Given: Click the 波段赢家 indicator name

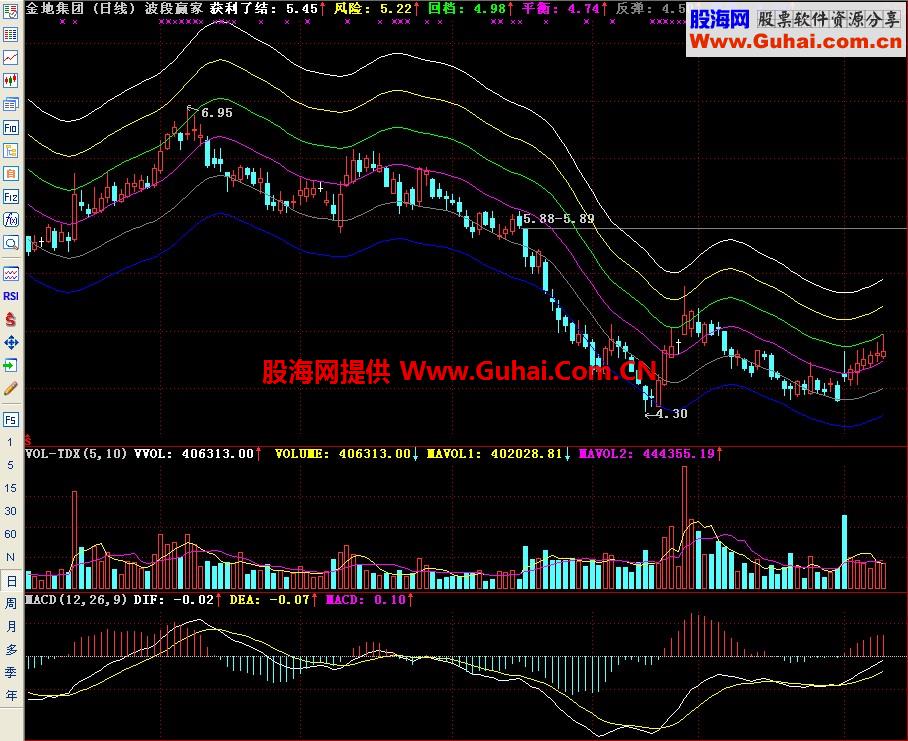Looking at the screenshot, I should point(174,8).
